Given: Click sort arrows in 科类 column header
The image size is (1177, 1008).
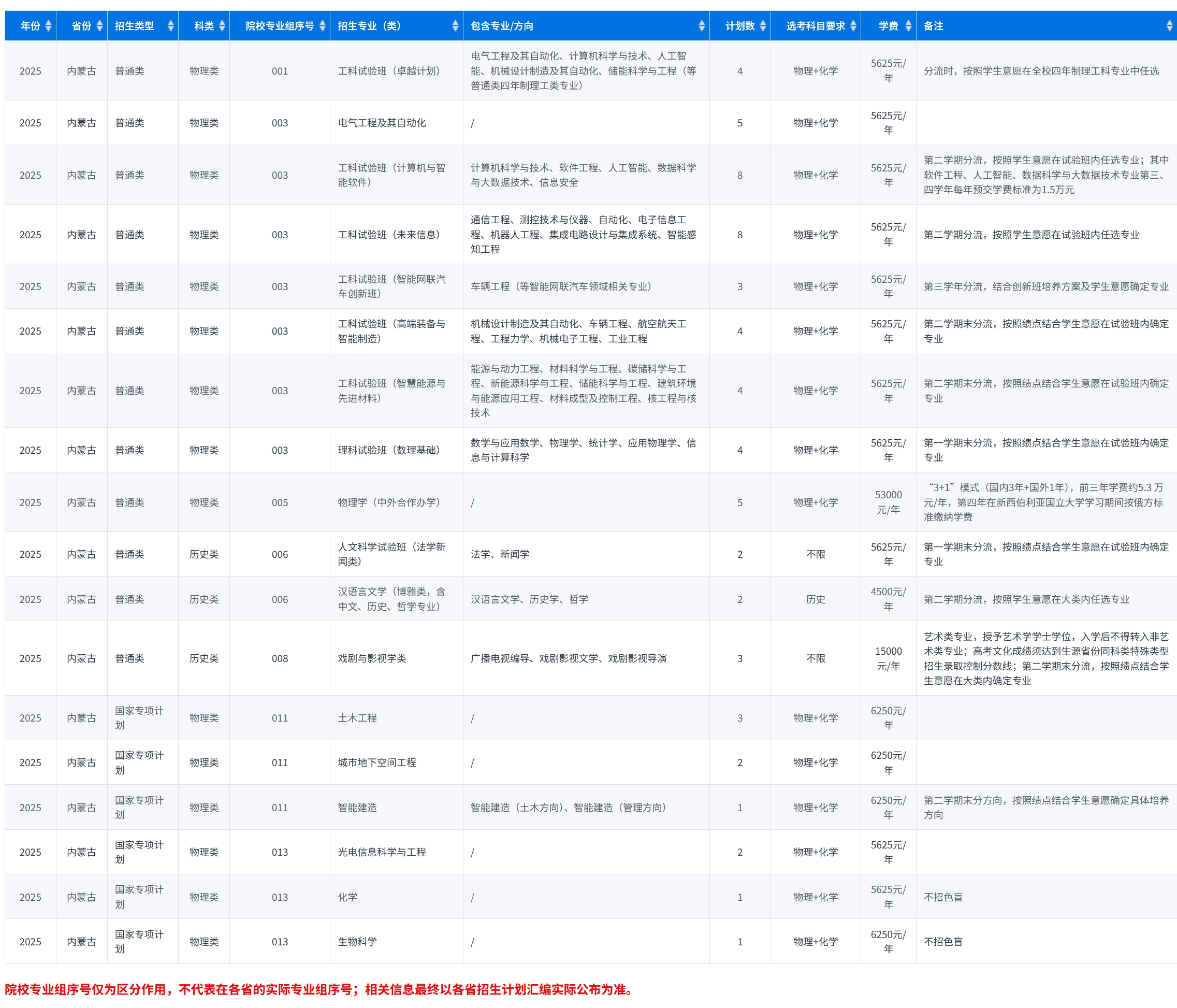Looking at the screenshot, I should (222, 25).
